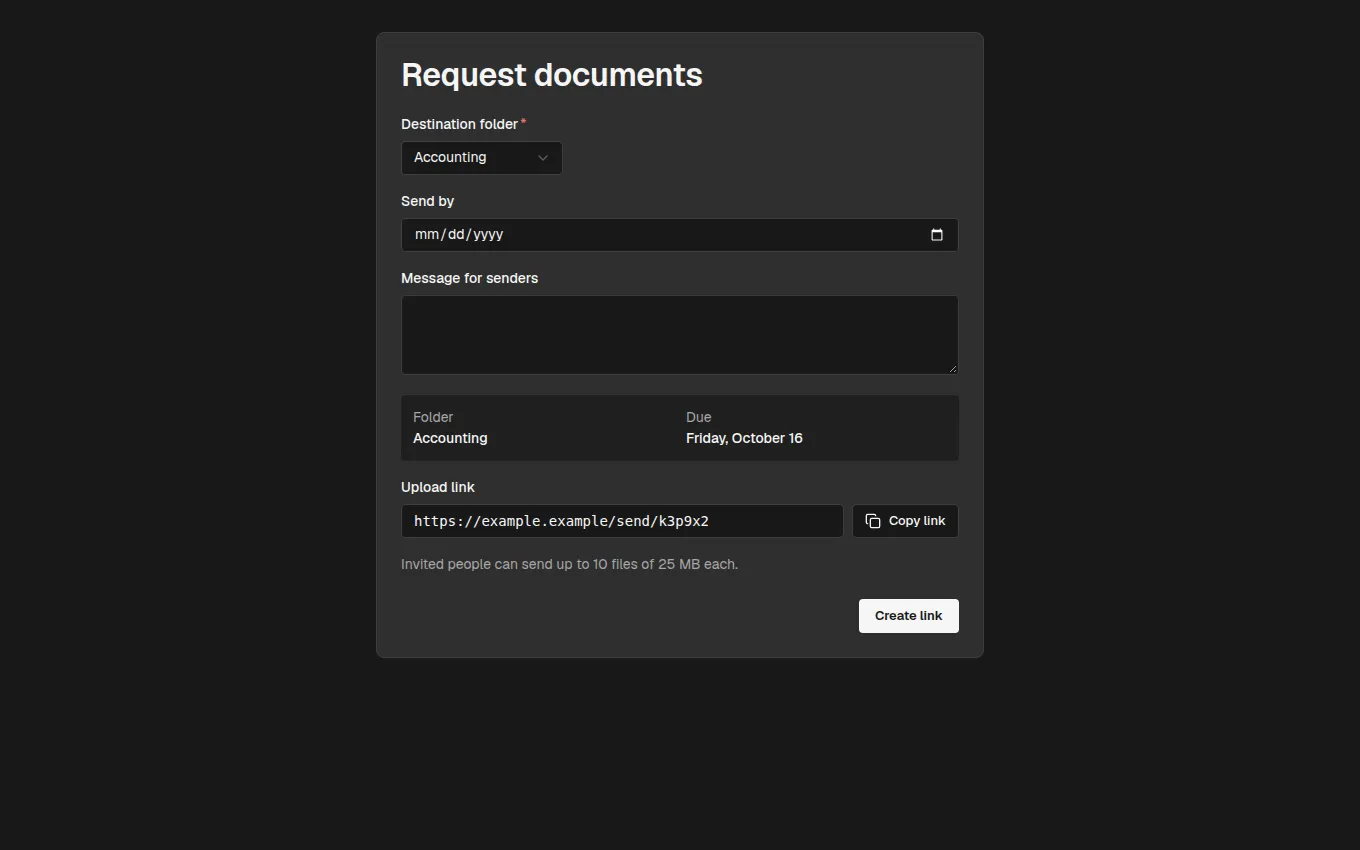1360x850 pixels.
Task: Grab the textarea resize handle corner
Action: point(952,368)
